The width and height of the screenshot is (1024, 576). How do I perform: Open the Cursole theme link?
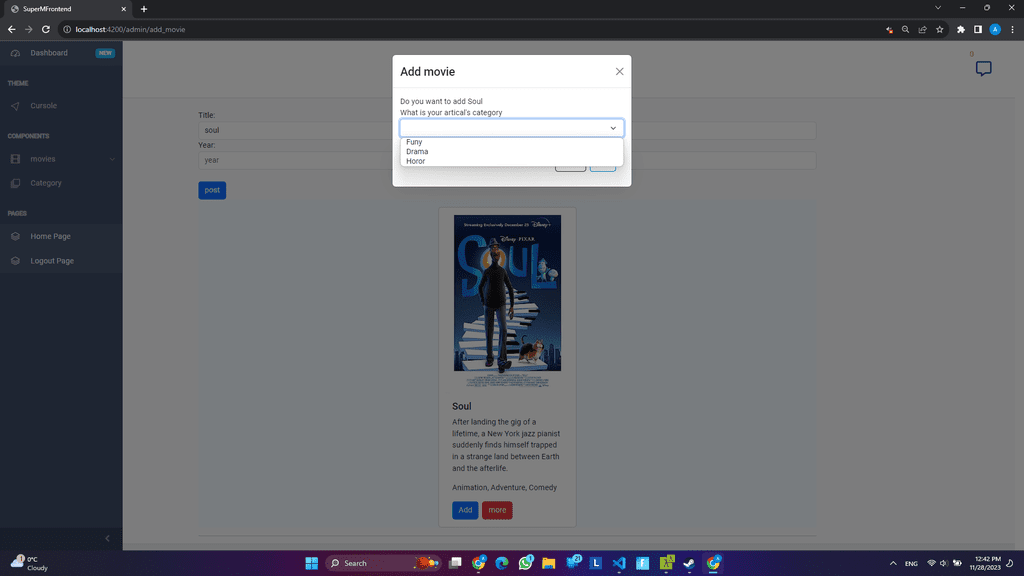pyautogui.click(x=44, y=106)
